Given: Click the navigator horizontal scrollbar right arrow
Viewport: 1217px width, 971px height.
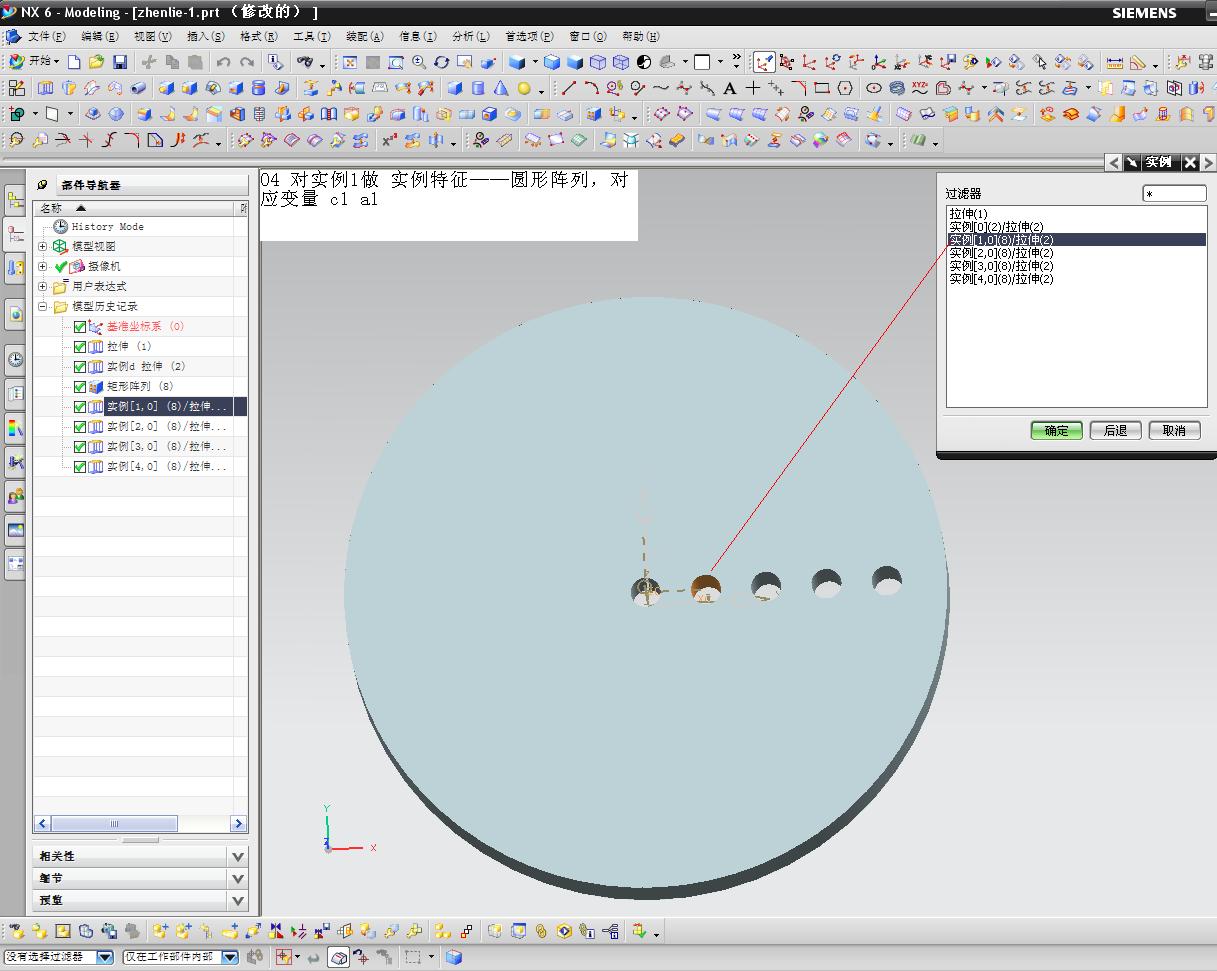Looking at the screenshot, I should coord(238,824).
